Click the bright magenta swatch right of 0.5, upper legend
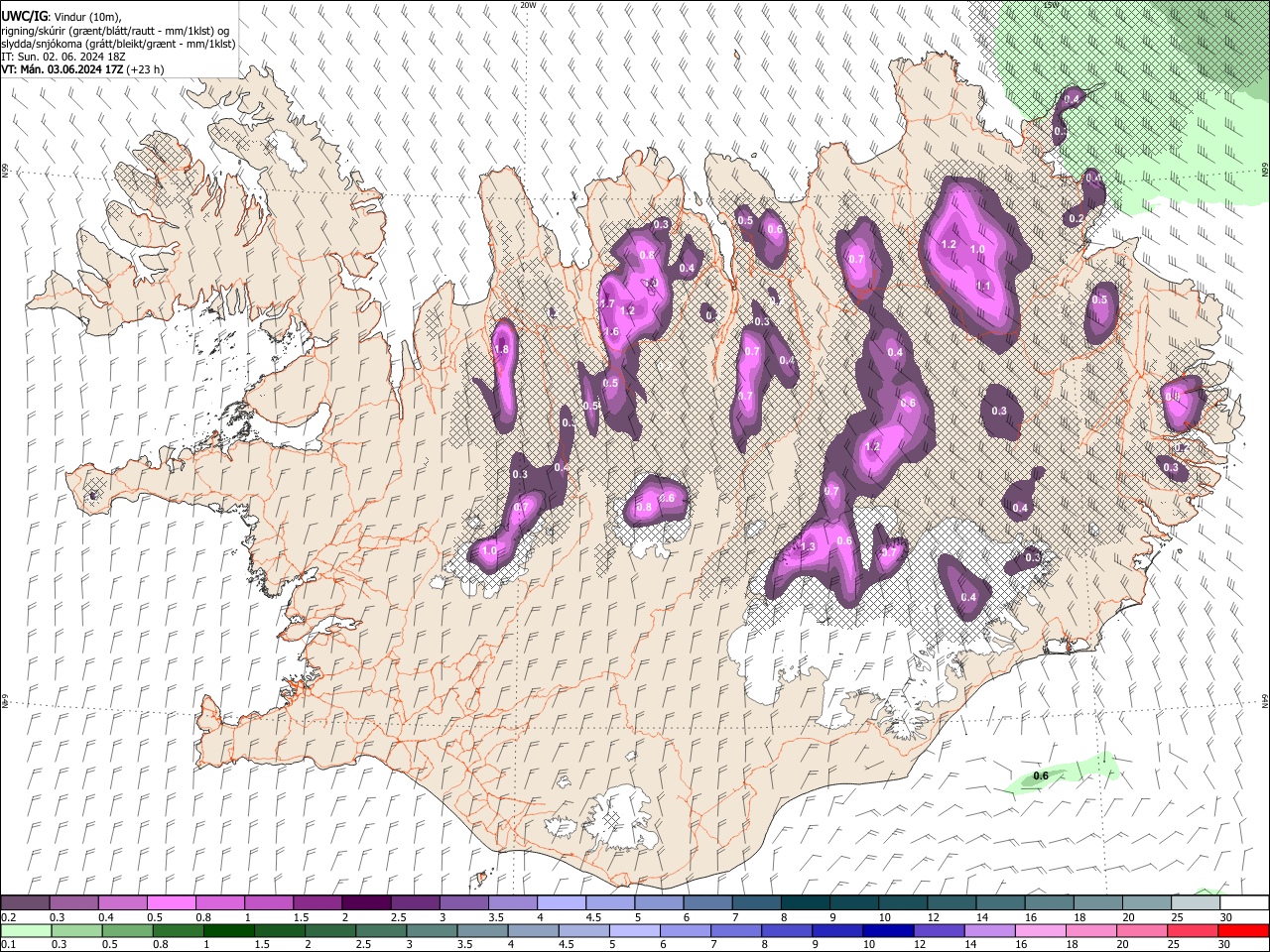 [172, 903]
